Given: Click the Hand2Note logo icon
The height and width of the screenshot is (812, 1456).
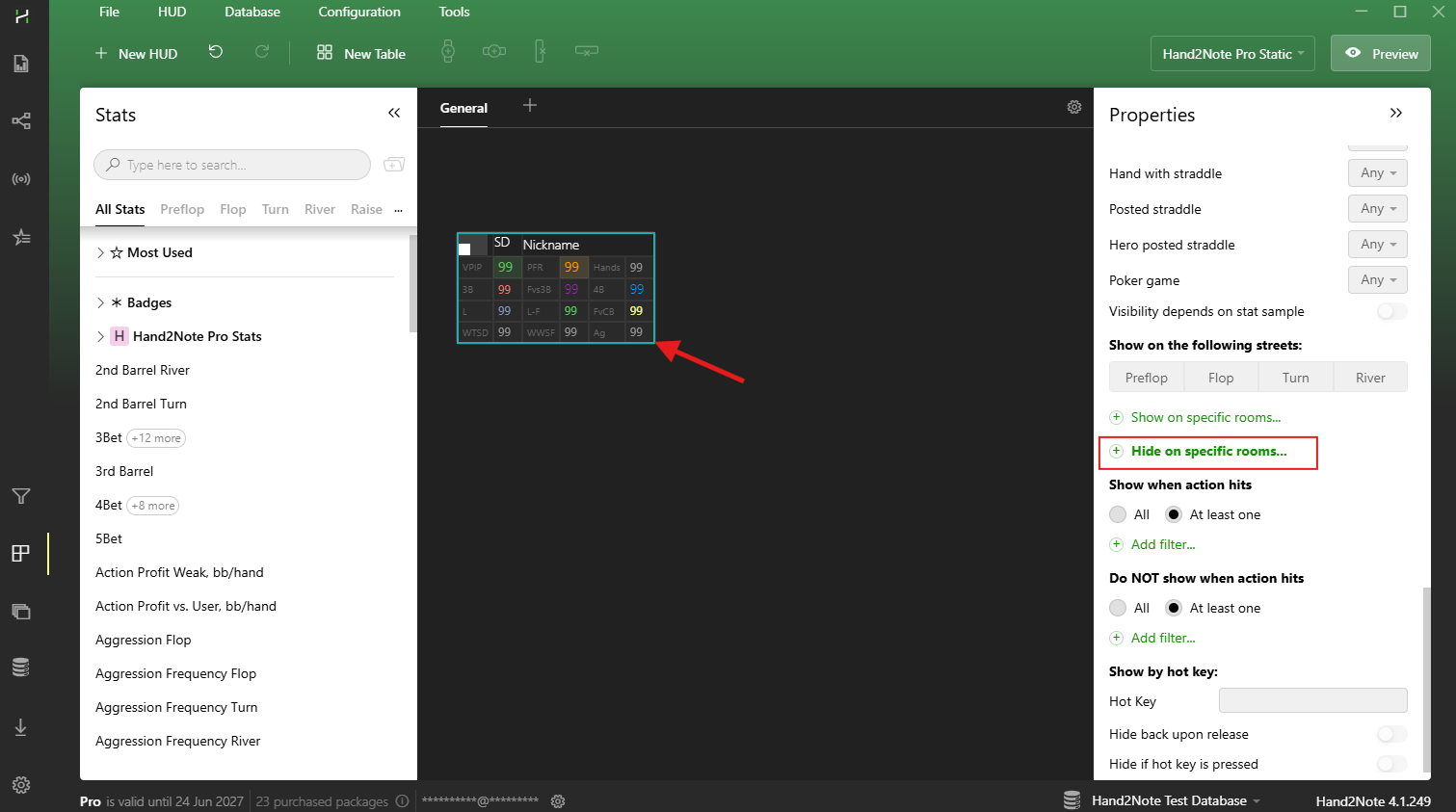Looking at the screenshot, I should [x=21, y=16].
